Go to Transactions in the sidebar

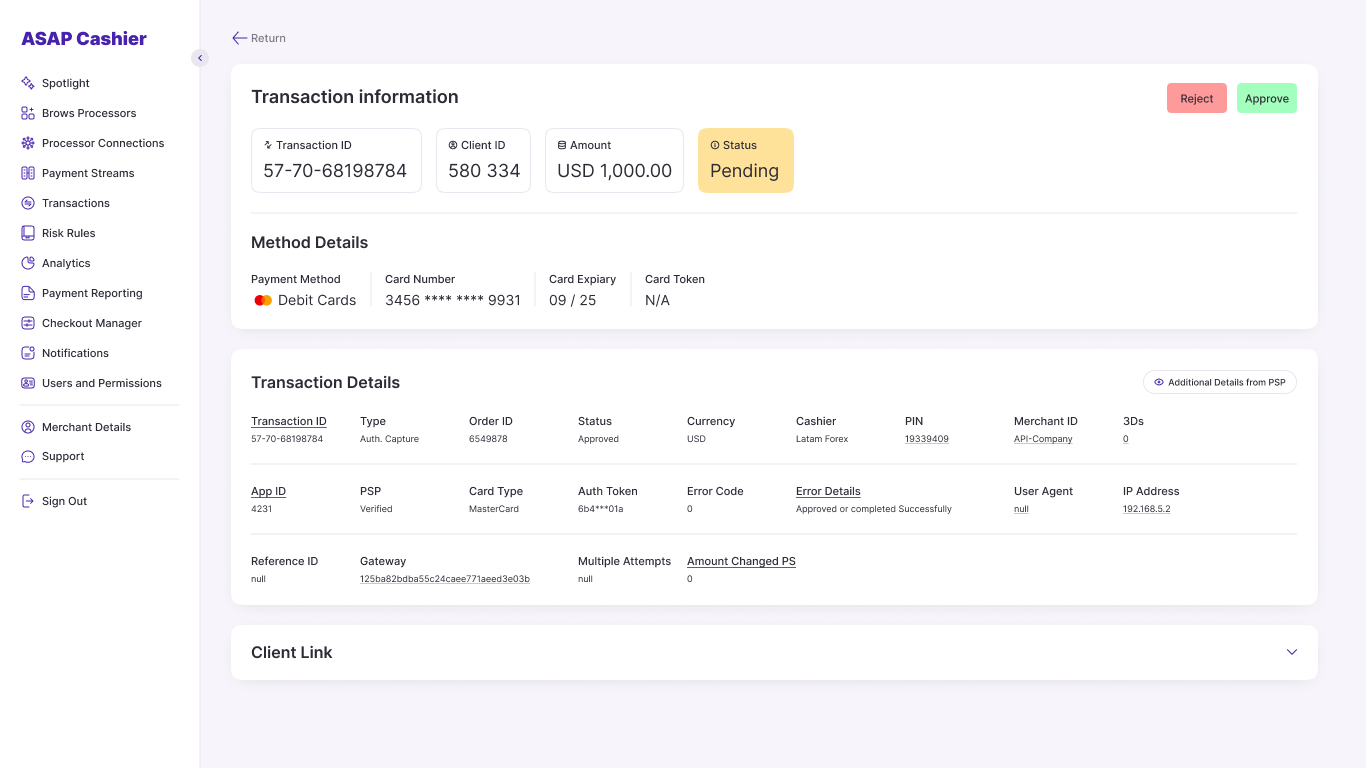[76, 203]
